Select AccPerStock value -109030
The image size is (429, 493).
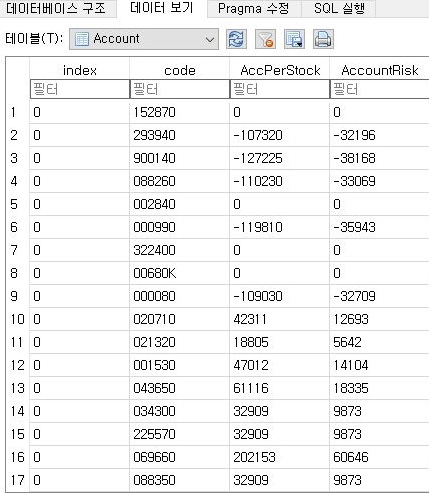click(x=279, y=296)
